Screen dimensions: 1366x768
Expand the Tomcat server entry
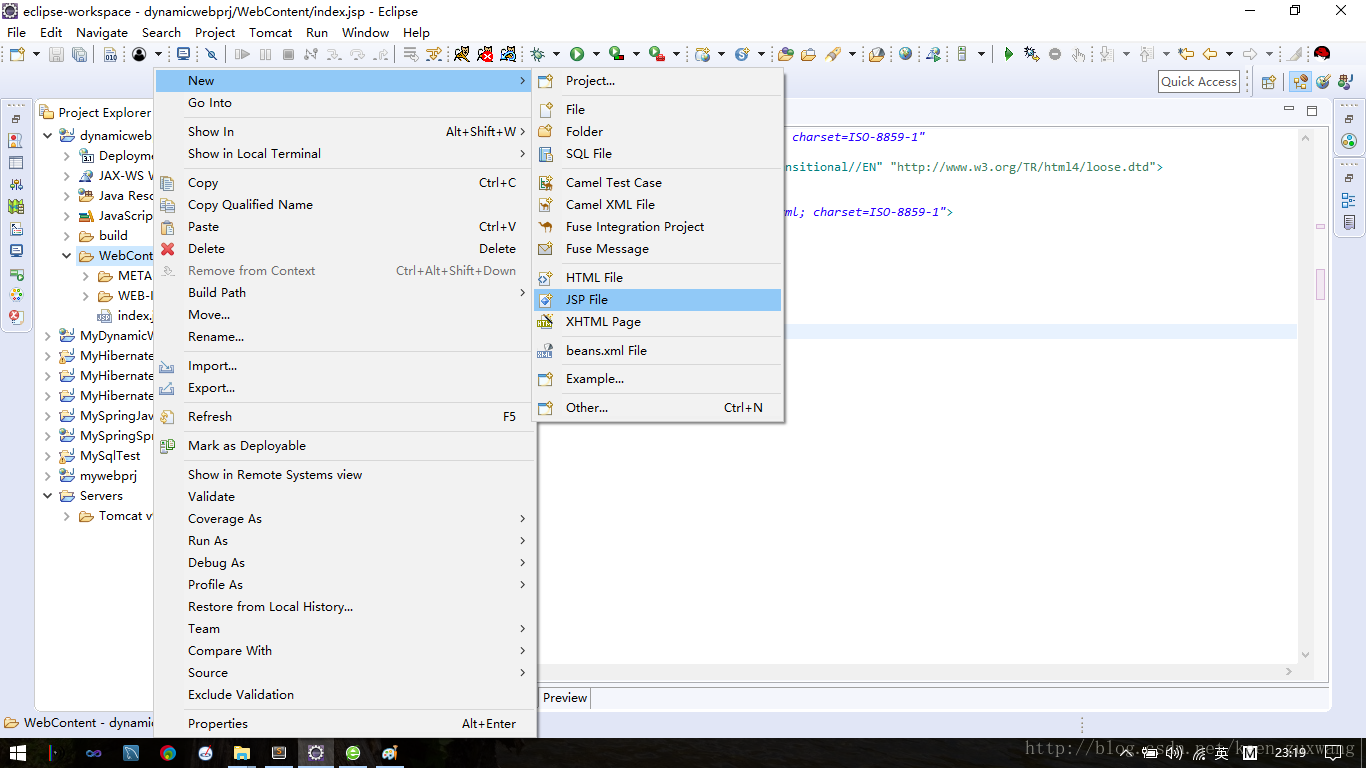pos(67,516)
